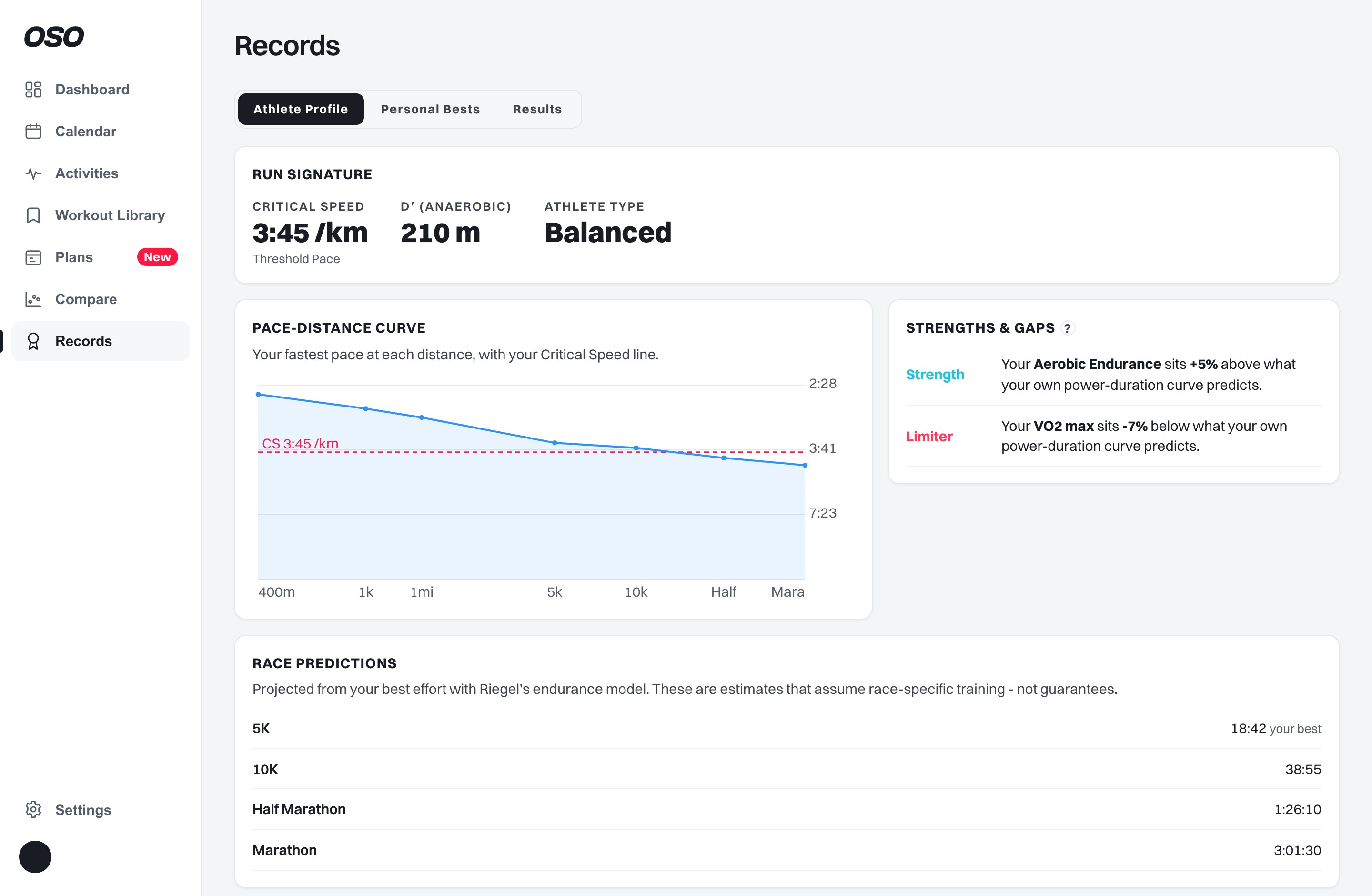
Task: Click the Settings gear icon
Action: click(x=33, y=810)
